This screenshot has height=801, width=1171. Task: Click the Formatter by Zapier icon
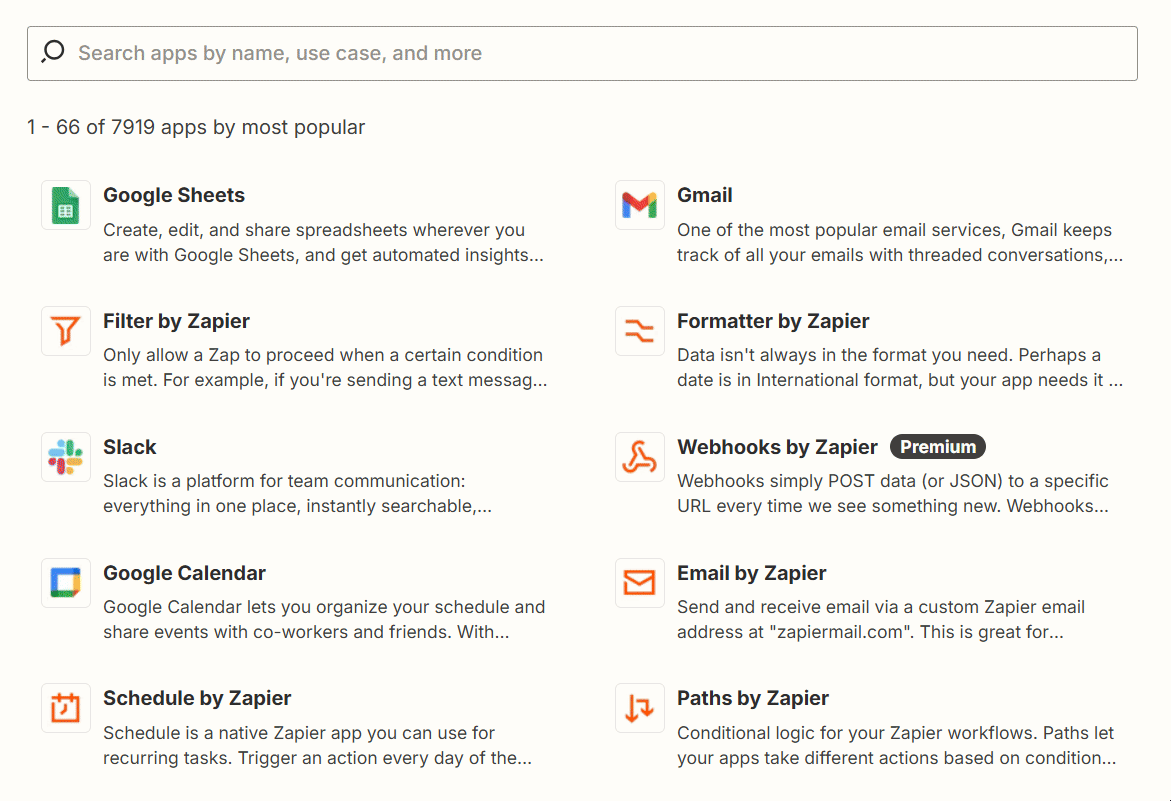(x=640, y=332)
